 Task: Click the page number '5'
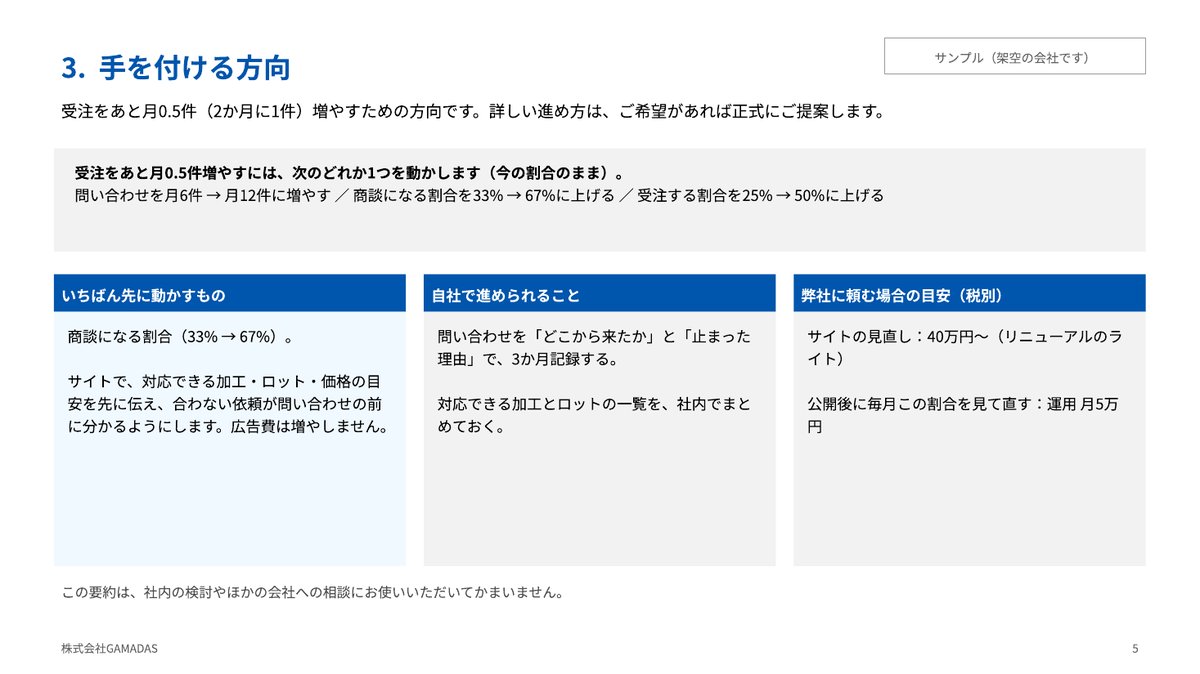coord(1135,649)
